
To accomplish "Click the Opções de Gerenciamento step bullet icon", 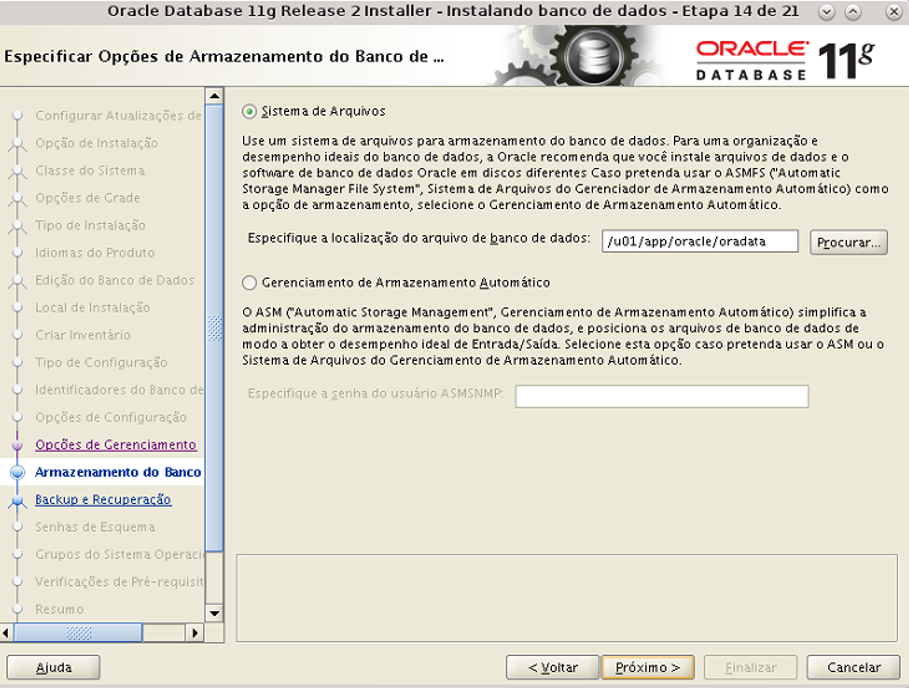I will click(x=17, y=445).
